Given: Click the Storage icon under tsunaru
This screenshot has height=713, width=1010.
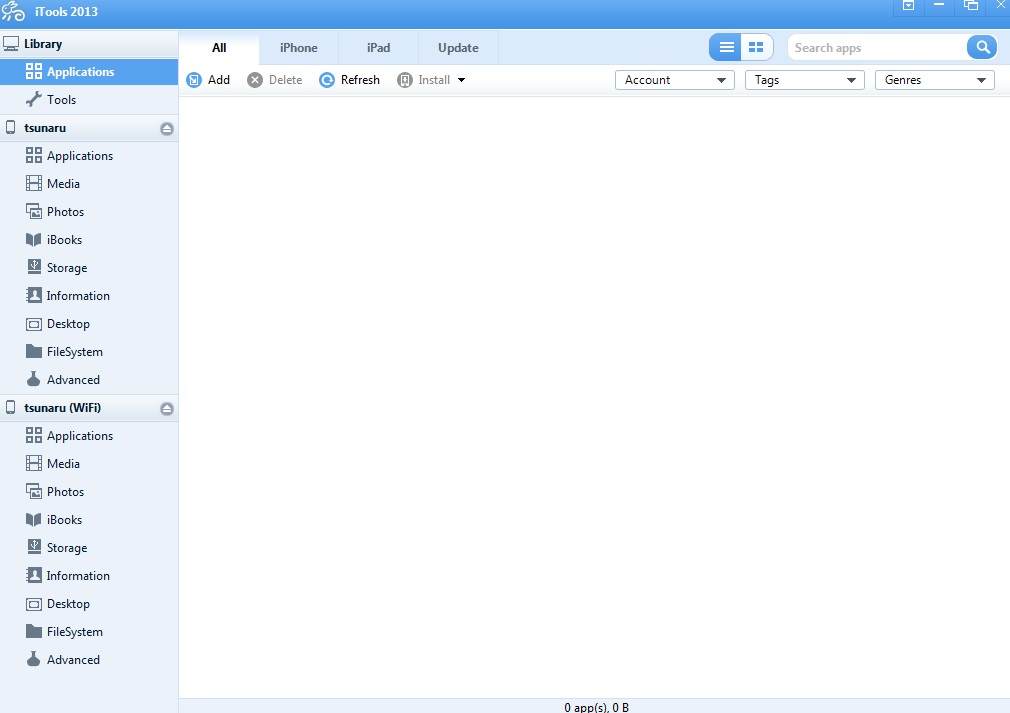Looking at the screenshot, I should pos(33,267).
